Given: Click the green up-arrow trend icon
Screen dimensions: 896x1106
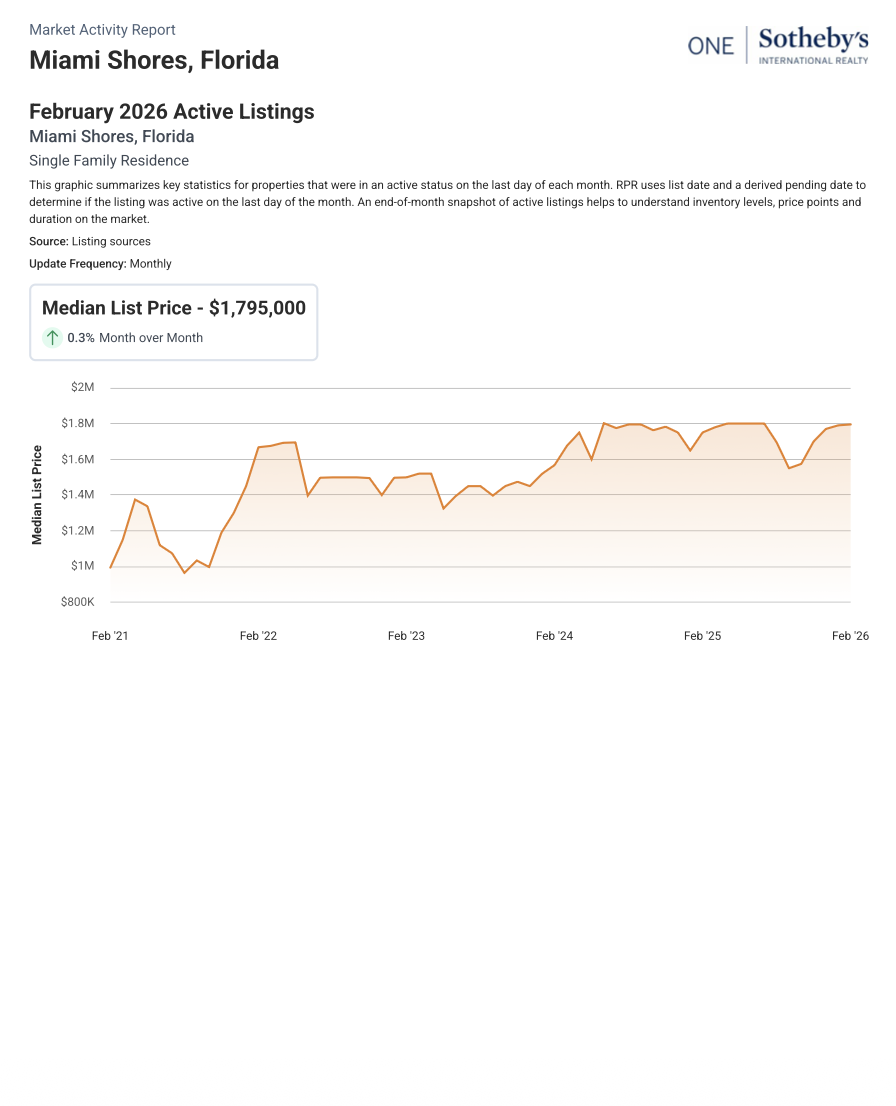Looking at the screenshot, I should coord(52,338).
